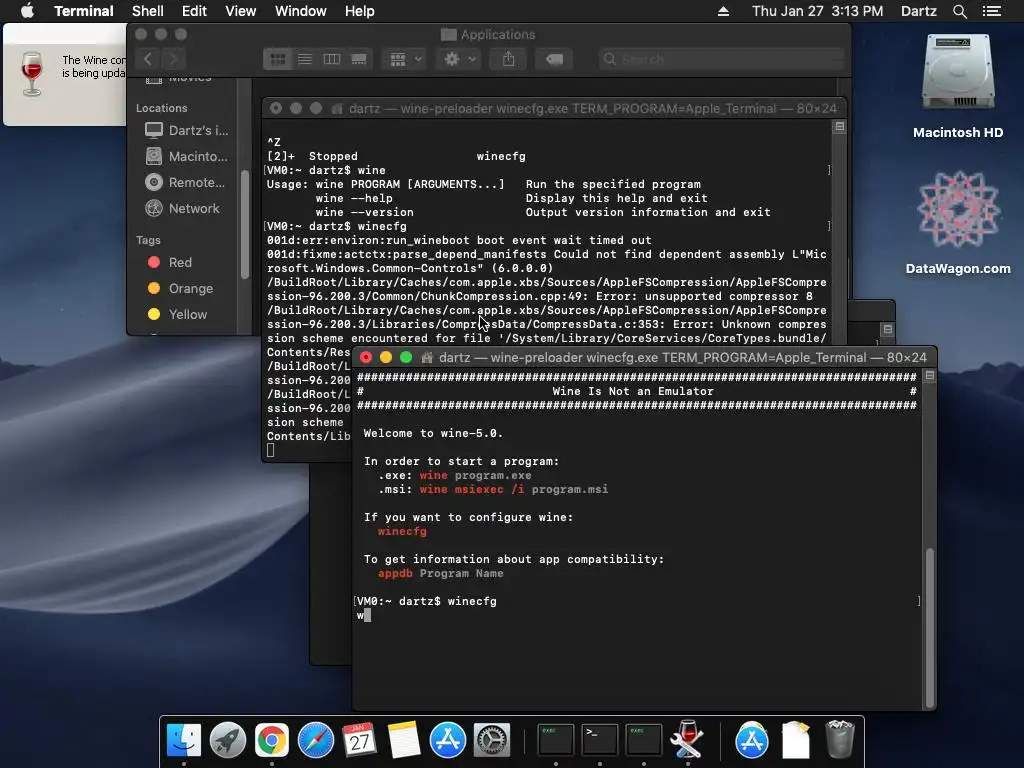1024x768 pixels.
Task: Open Notification Center list icon
Action: pos(991,11)
